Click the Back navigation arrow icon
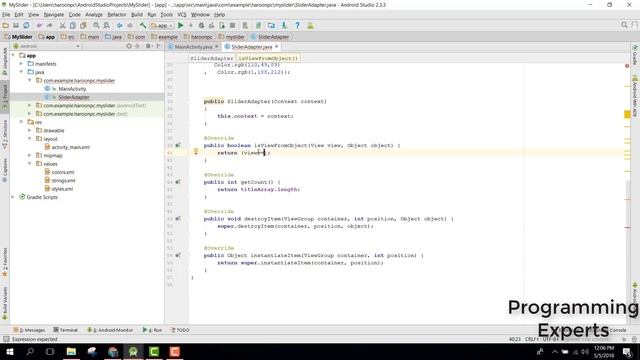Image resolution: width=640 pixels, height=360 pixels. click(120, 25)
